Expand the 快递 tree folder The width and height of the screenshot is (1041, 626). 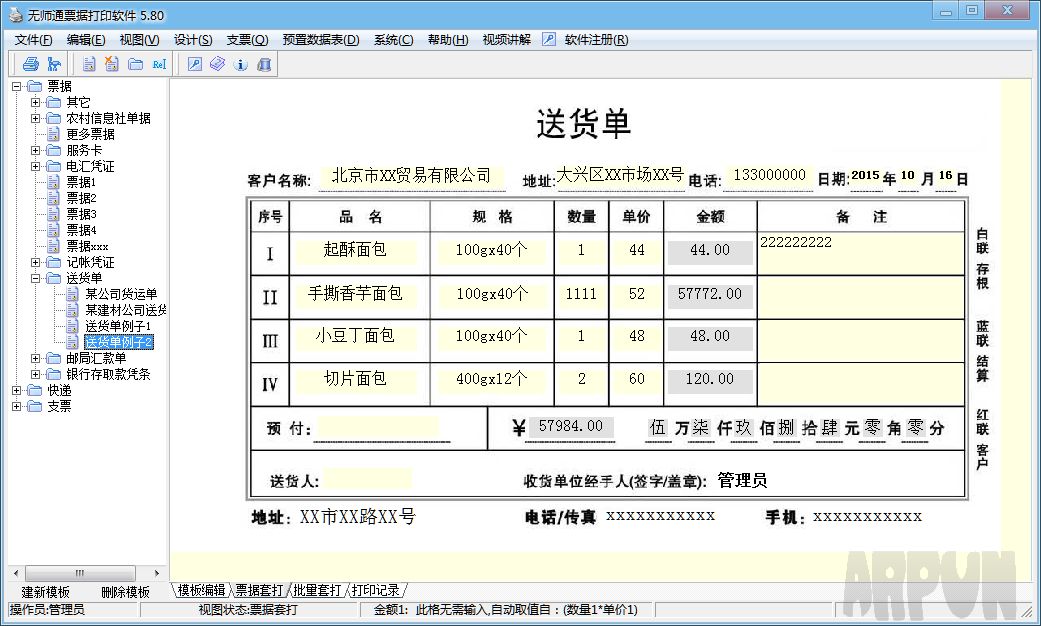point(17,390)
